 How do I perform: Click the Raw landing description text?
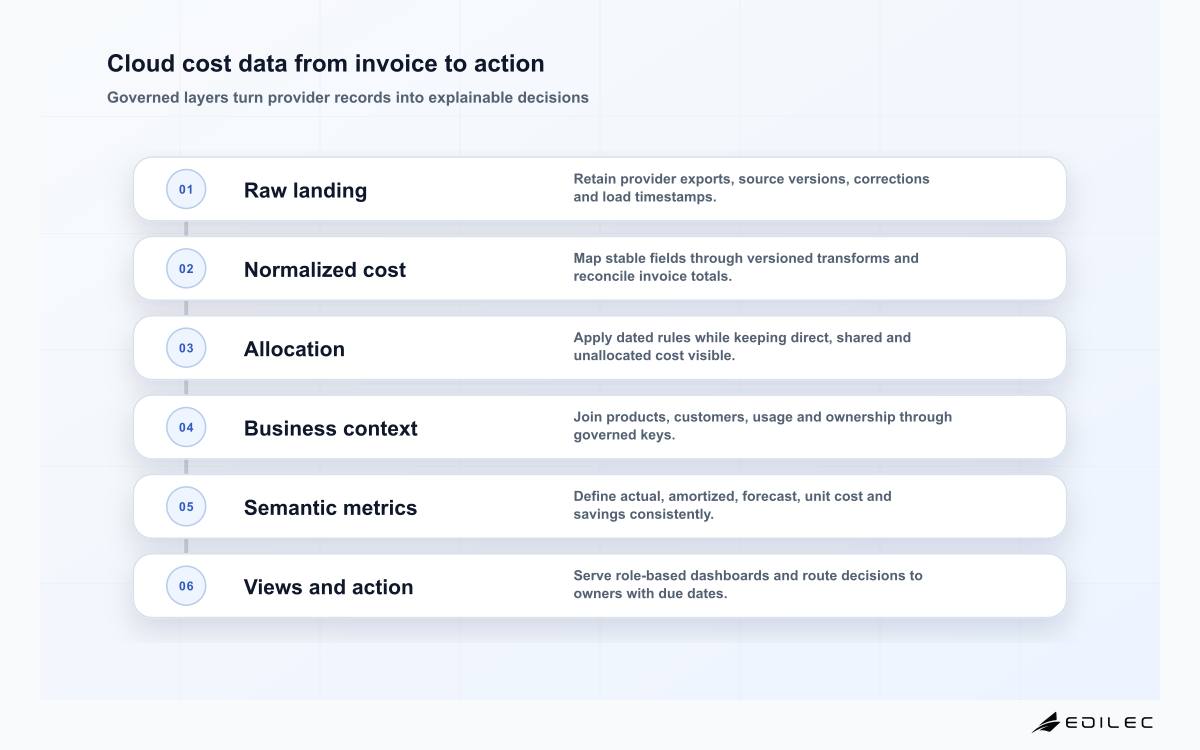pyautogui.click(x=751, y=188)
